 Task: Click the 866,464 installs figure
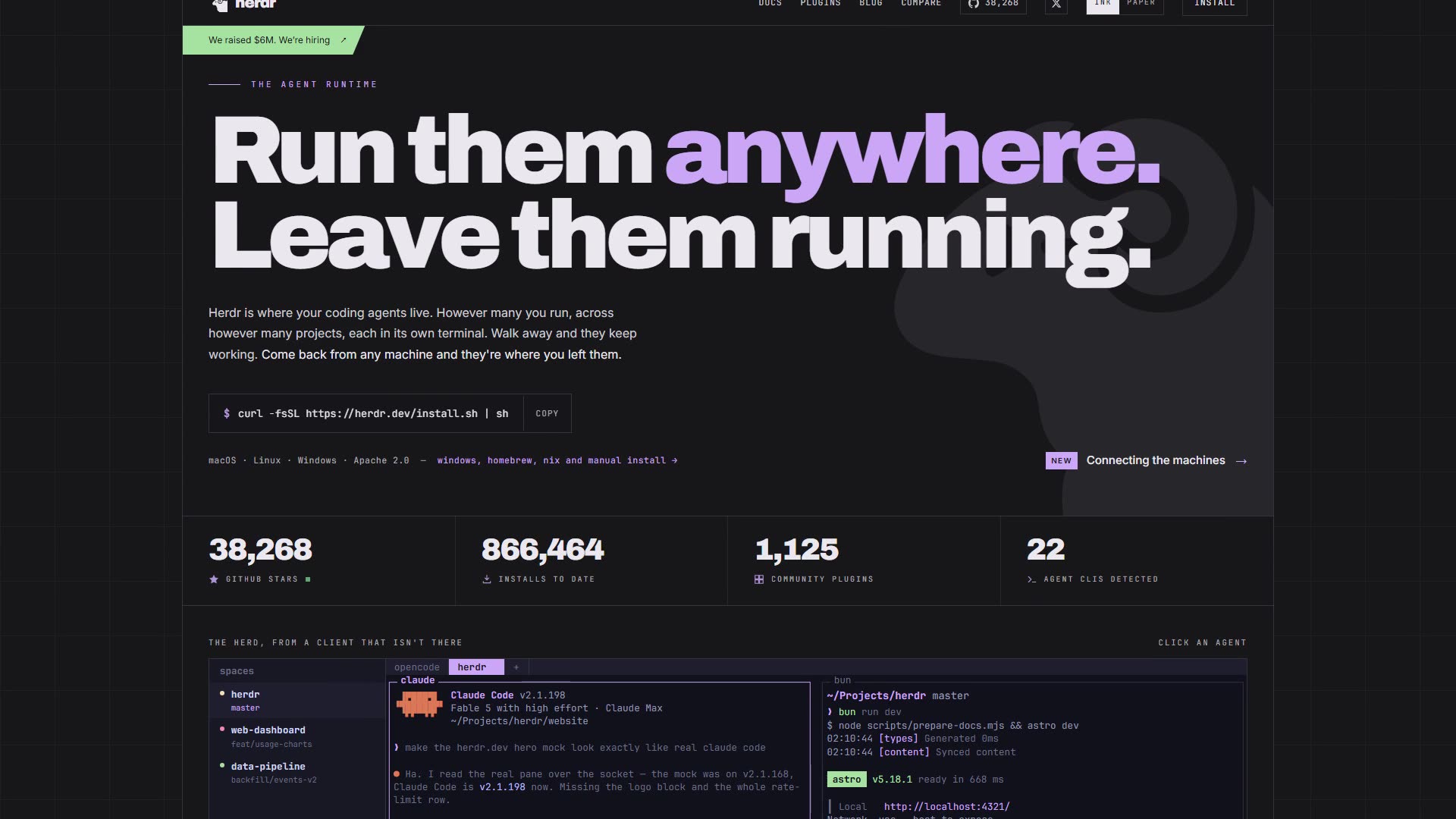[x=543, y=550]
